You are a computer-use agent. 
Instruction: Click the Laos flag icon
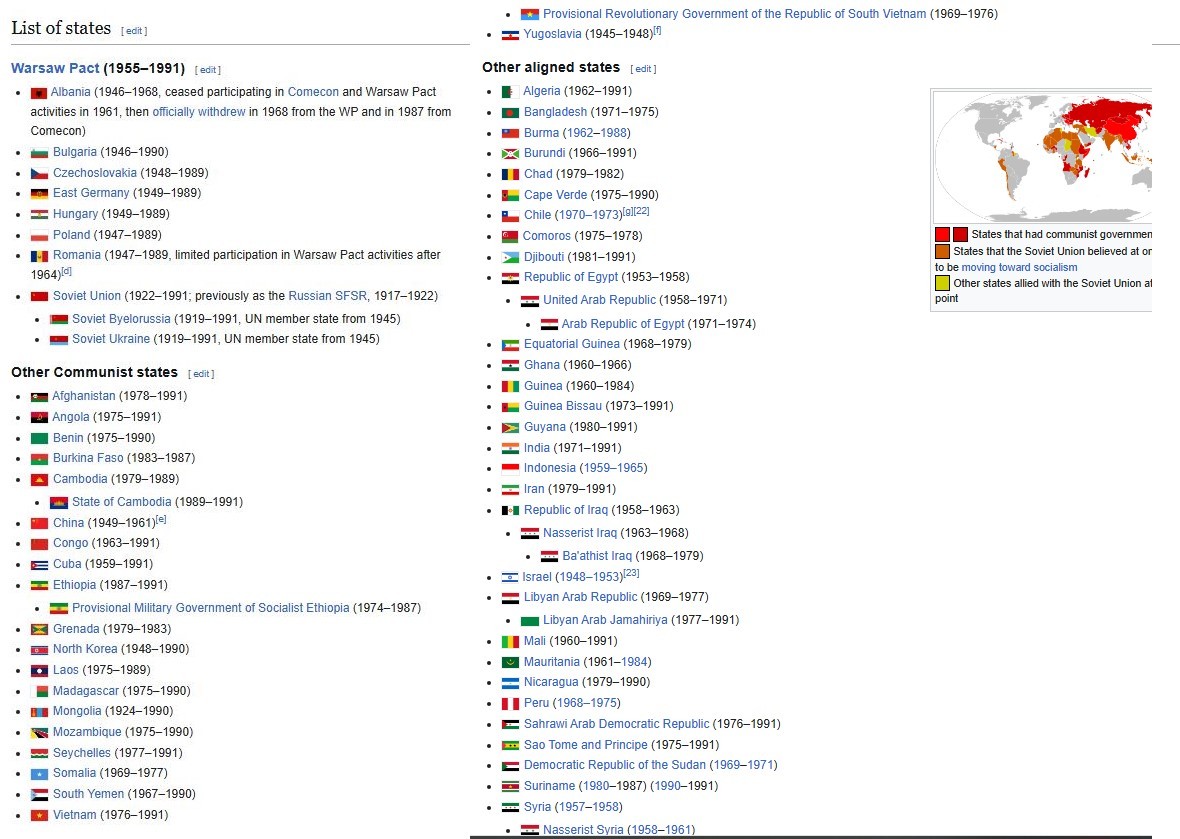coord(39,670)
